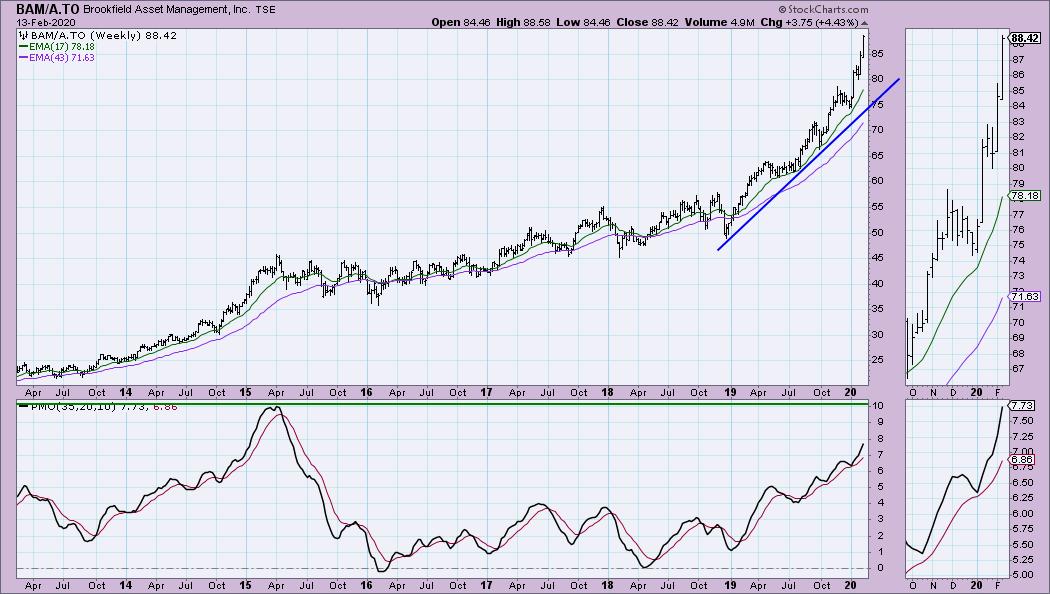Screen dimensions: 1050x594
Task: Click the D month label under the zoom price panel
Action: [954, 392]
